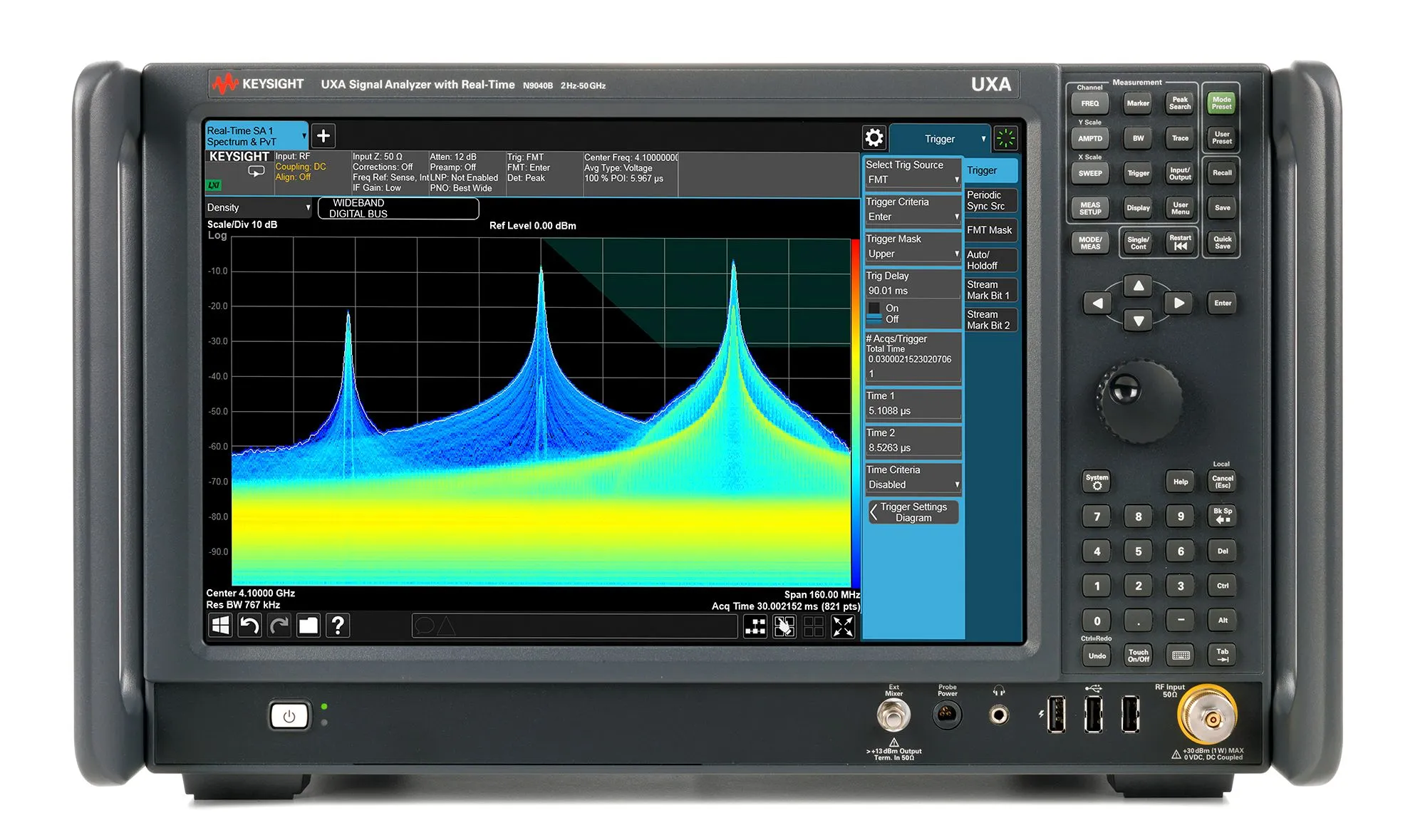Open the Trigger Mask Upper dropdown
The image size is (1425, 840).
(x=913, y=253)
